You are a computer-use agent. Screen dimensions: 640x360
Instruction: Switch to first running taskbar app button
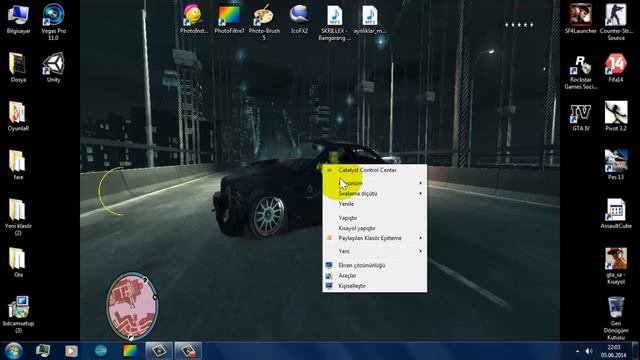coord(159,351)
